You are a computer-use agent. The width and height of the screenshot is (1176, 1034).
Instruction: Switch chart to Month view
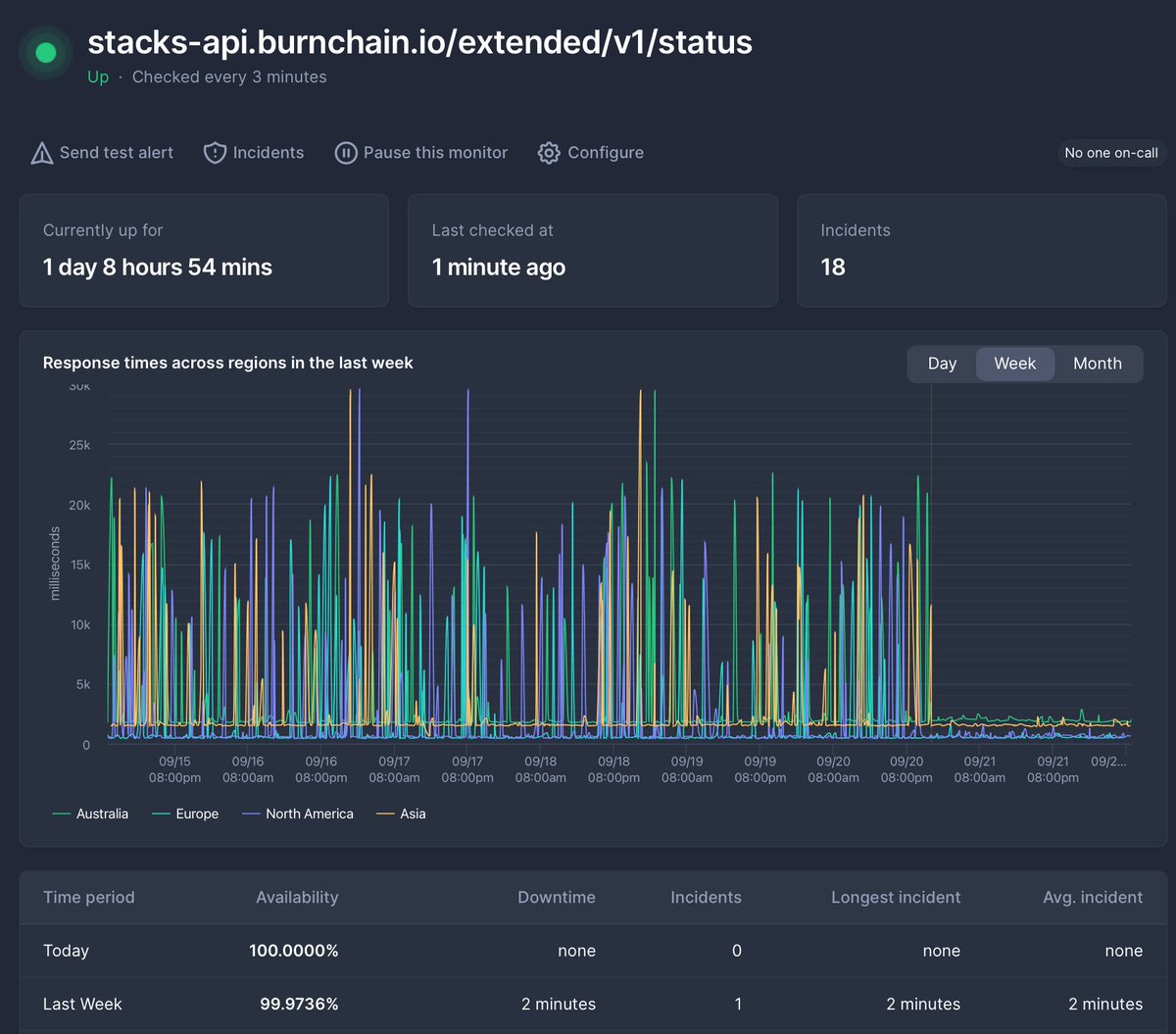point(1098,364)
